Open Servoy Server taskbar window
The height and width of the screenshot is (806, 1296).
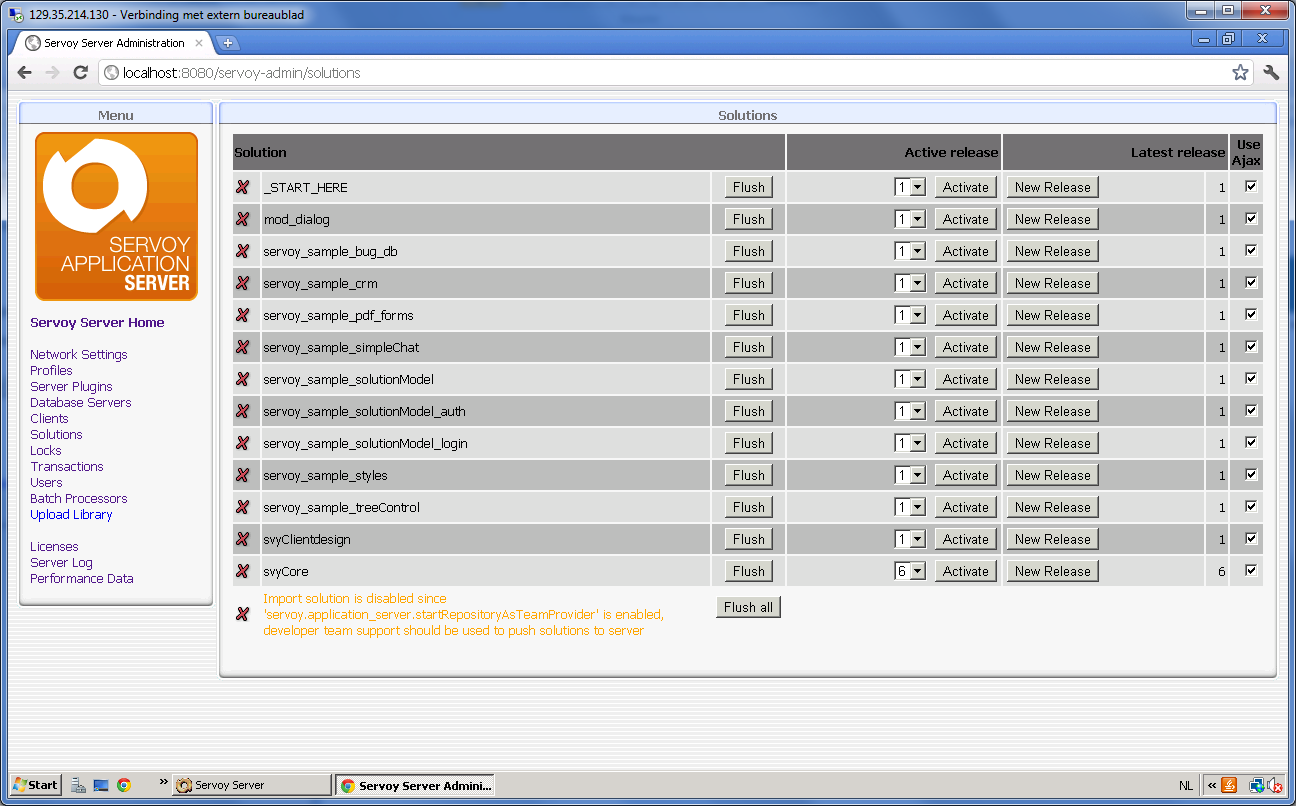(x=251, y=785)
